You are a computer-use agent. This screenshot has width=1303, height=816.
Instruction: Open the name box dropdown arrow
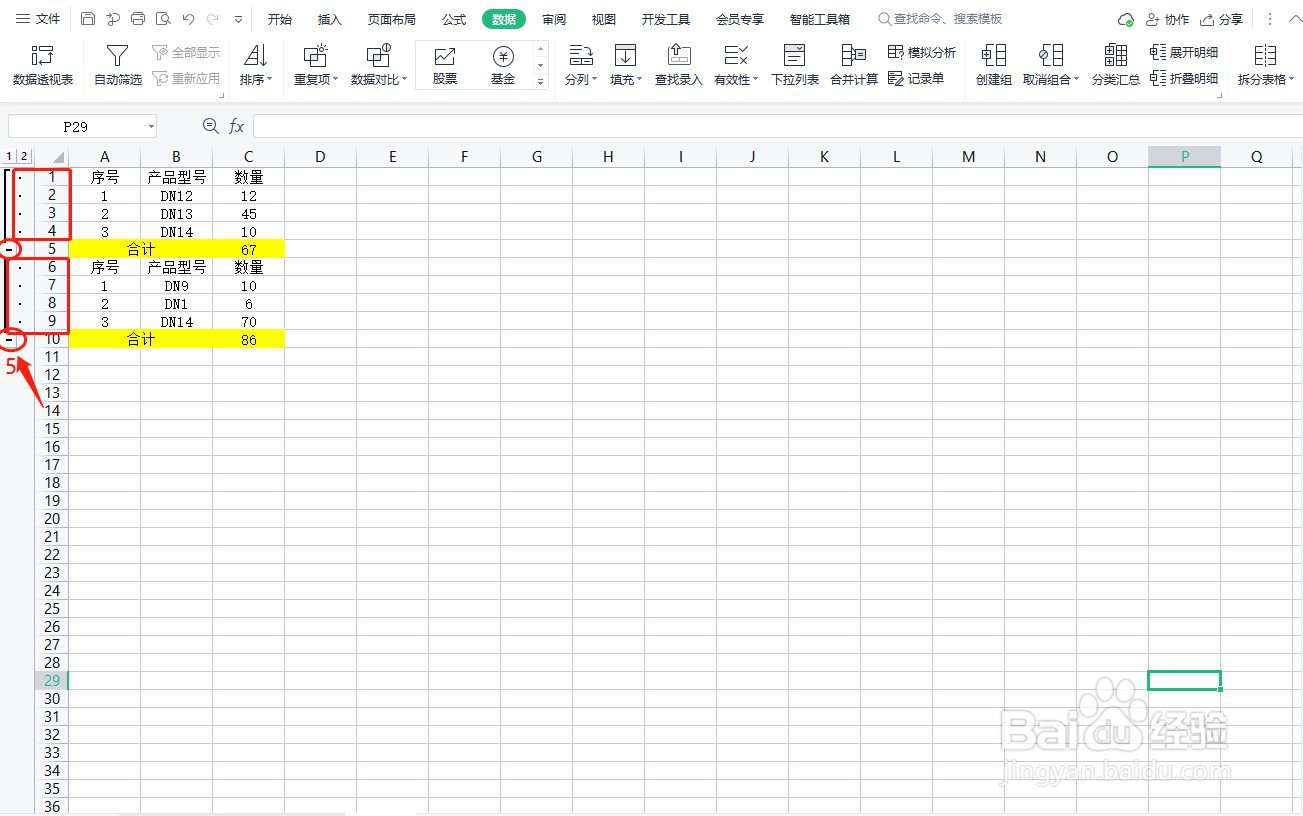coord(151,126)
